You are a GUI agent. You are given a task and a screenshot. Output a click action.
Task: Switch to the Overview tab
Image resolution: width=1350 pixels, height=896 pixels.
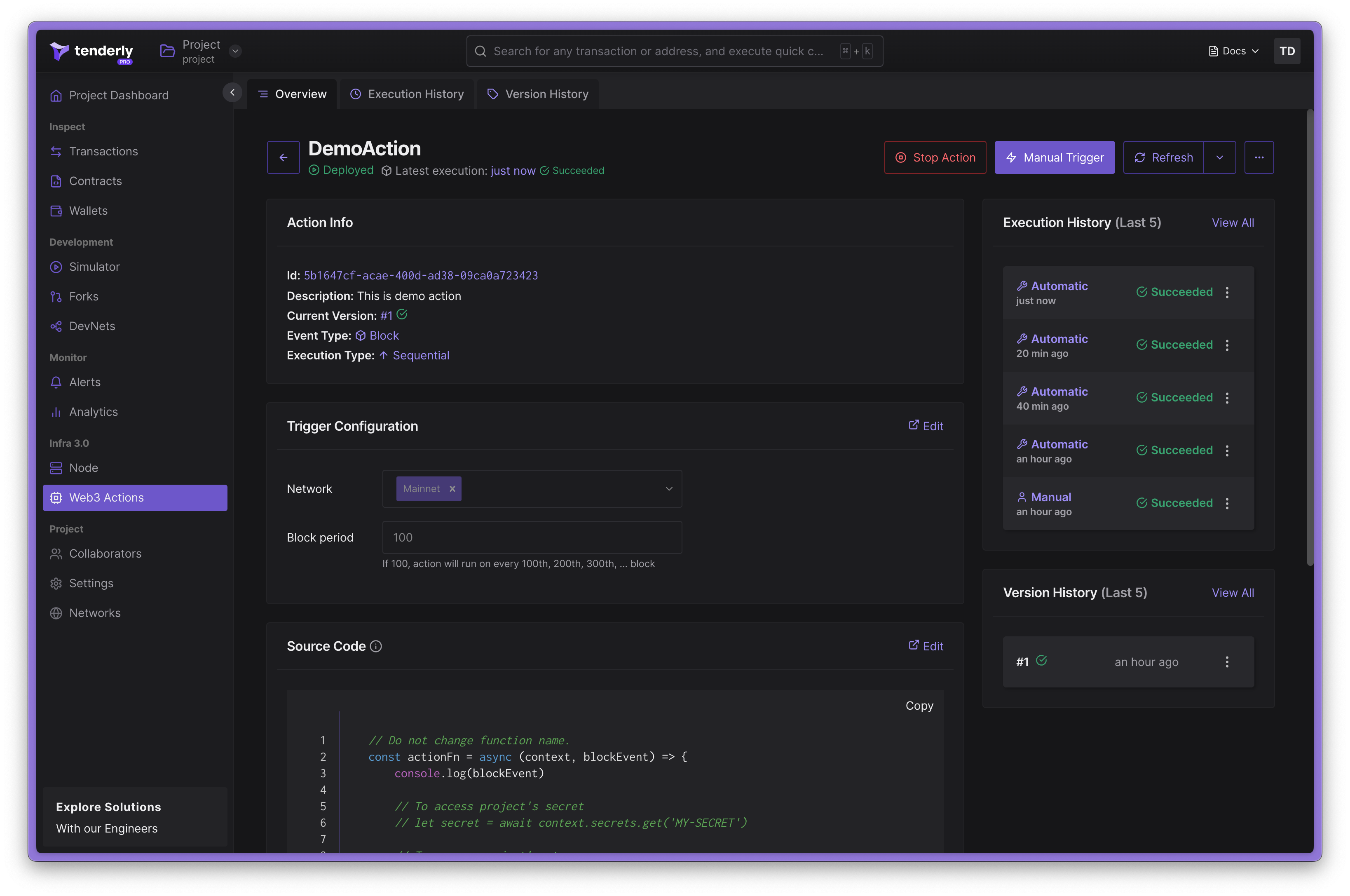(292, 94)
